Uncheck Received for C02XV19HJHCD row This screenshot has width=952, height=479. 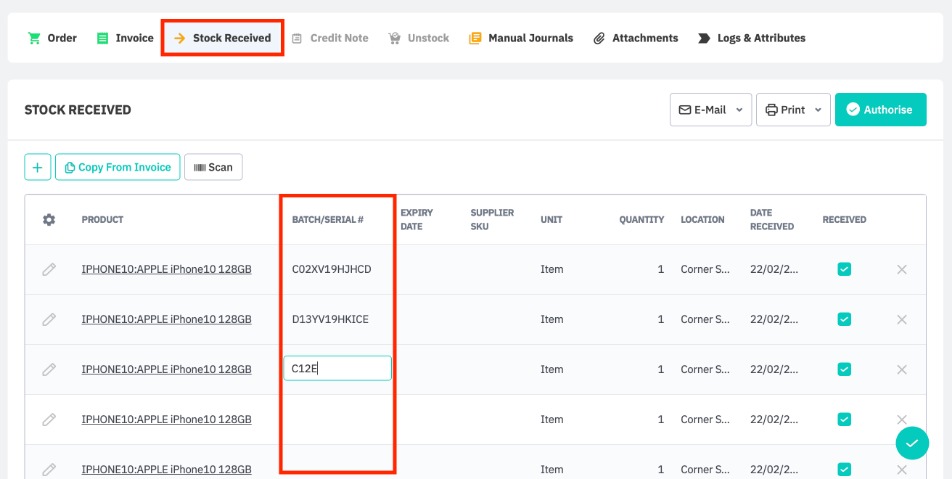pos(844,270)
